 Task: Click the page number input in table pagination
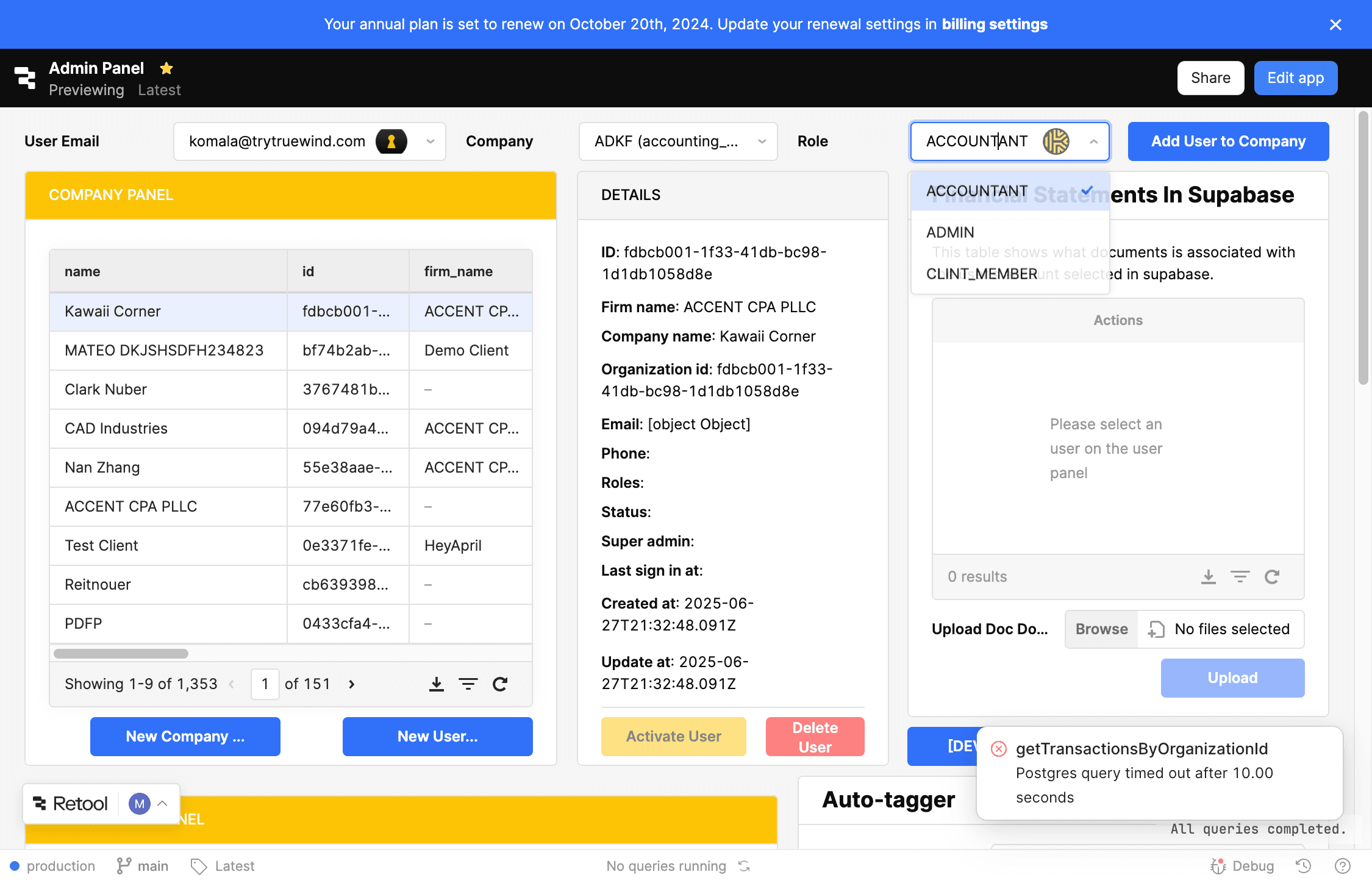point(265,684)
